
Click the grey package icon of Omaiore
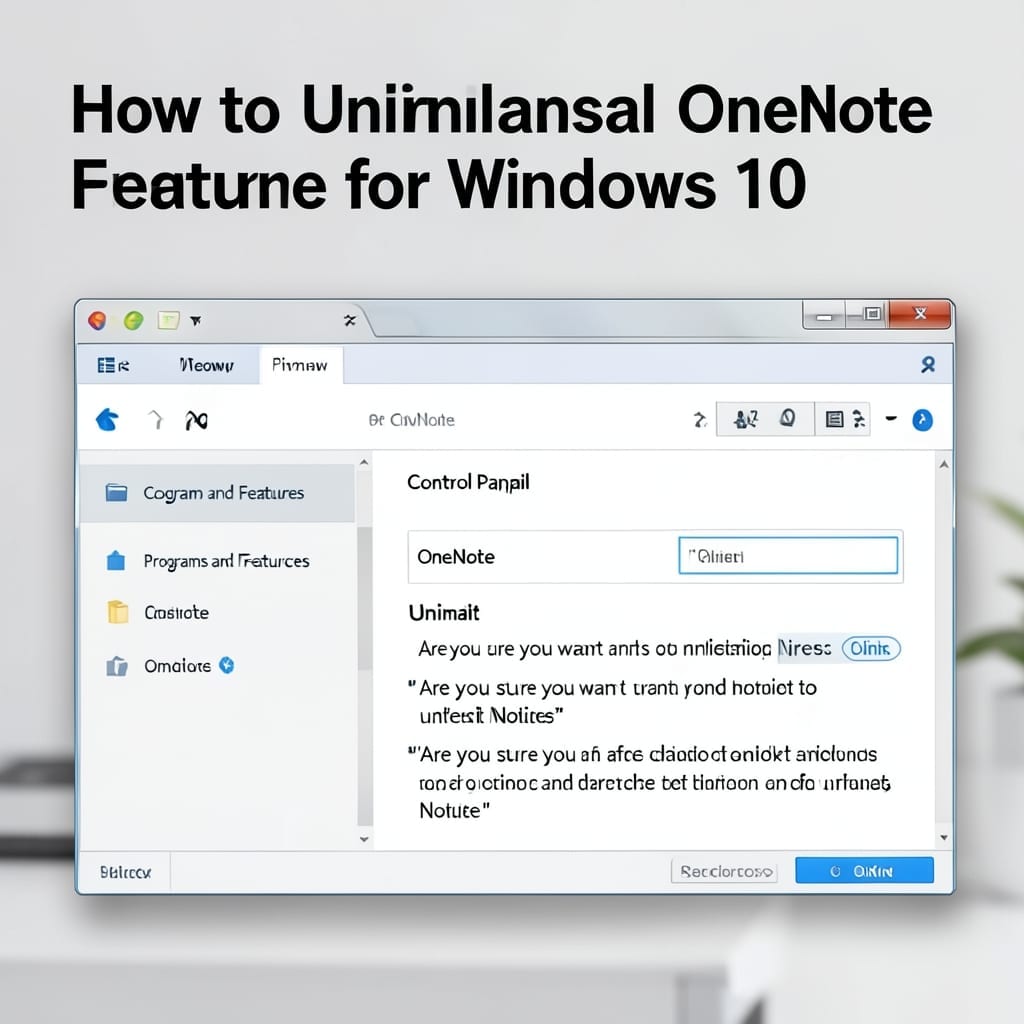(117, 666)
